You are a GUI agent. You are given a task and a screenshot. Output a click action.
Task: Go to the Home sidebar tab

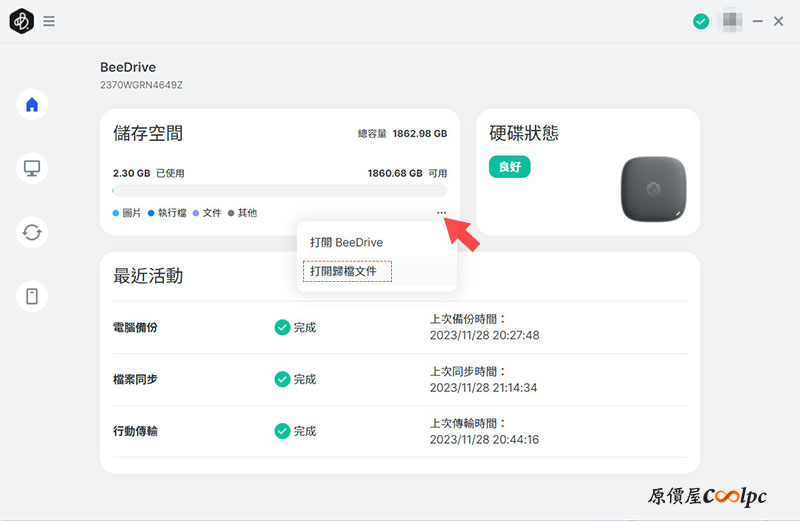[32, 104]
